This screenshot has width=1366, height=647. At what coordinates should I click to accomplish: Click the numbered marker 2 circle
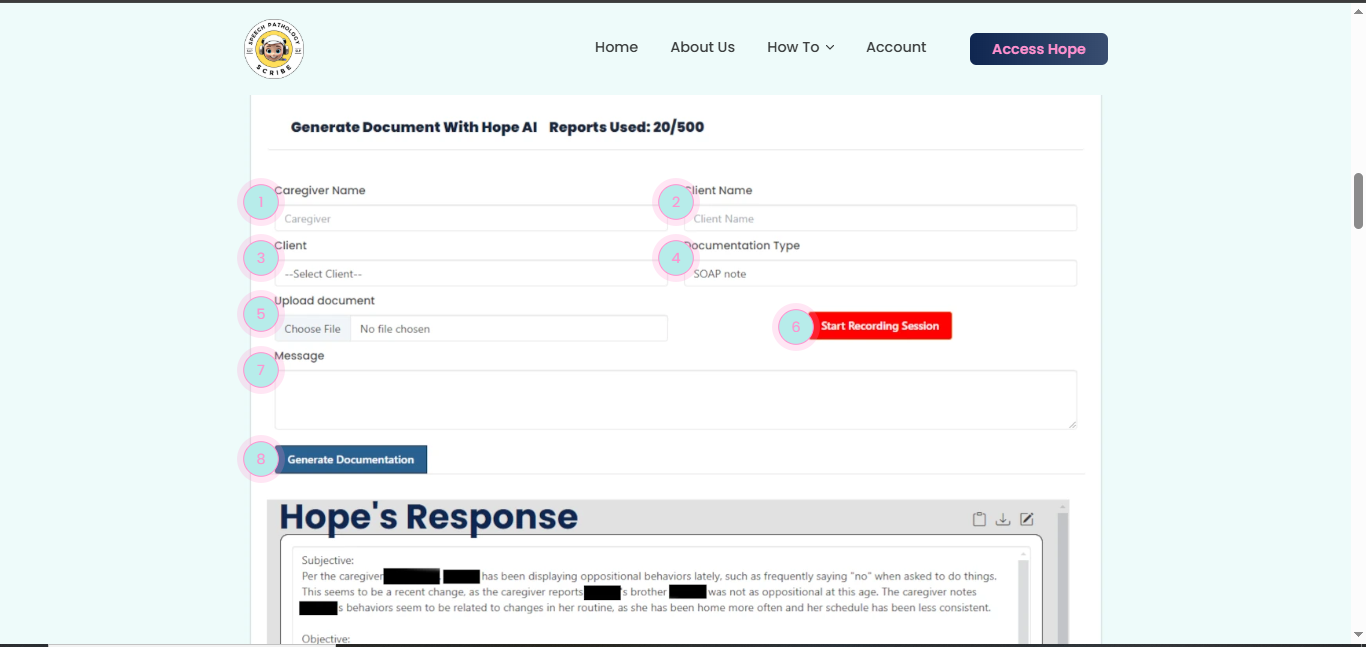click(x=676, y=203)
